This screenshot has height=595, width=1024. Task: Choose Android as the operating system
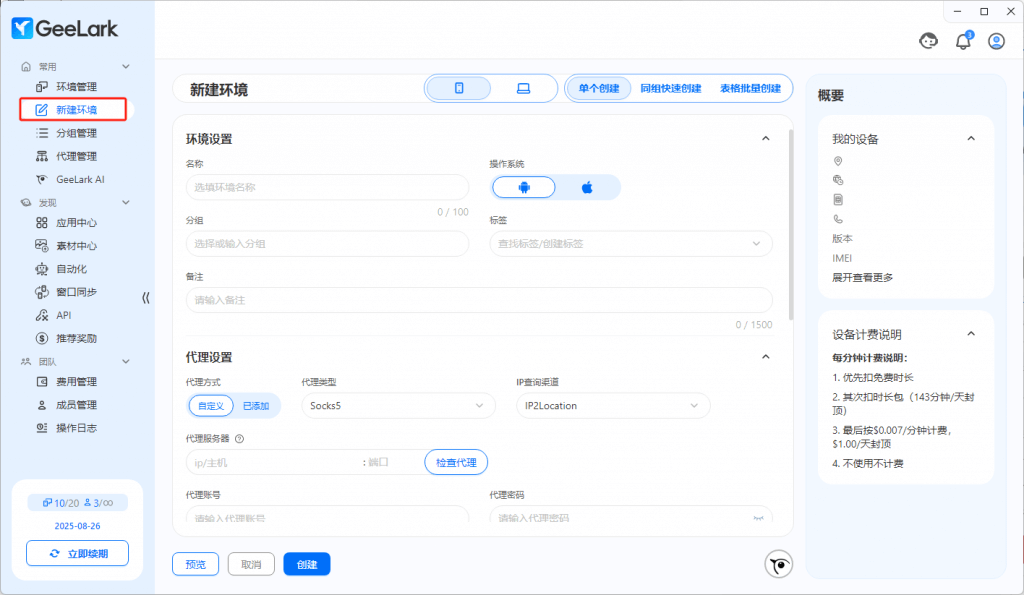click(523, 187)
